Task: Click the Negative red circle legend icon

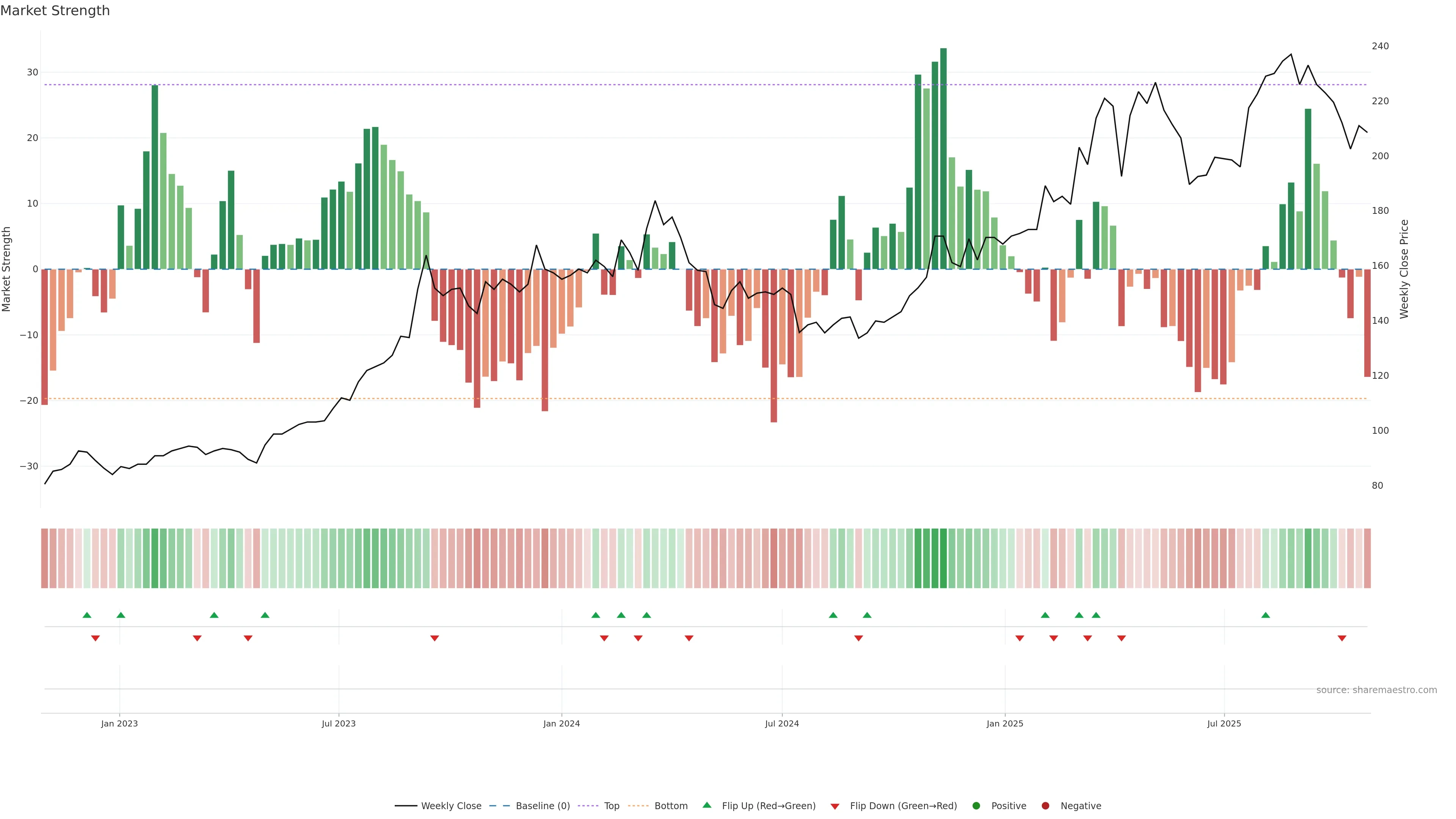Action: tap(1045, 805)
